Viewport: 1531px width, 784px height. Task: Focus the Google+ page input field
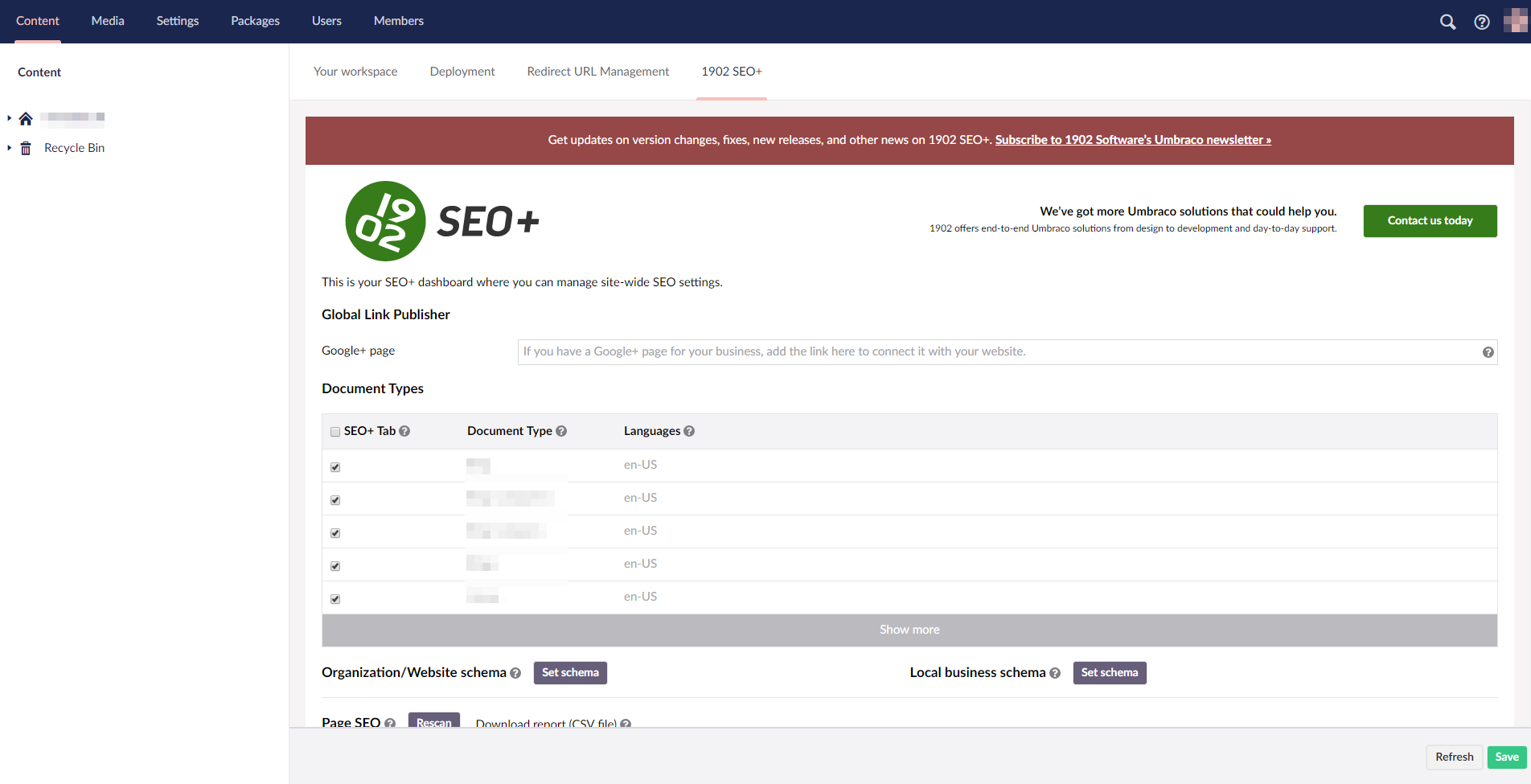coord(1008,352)
